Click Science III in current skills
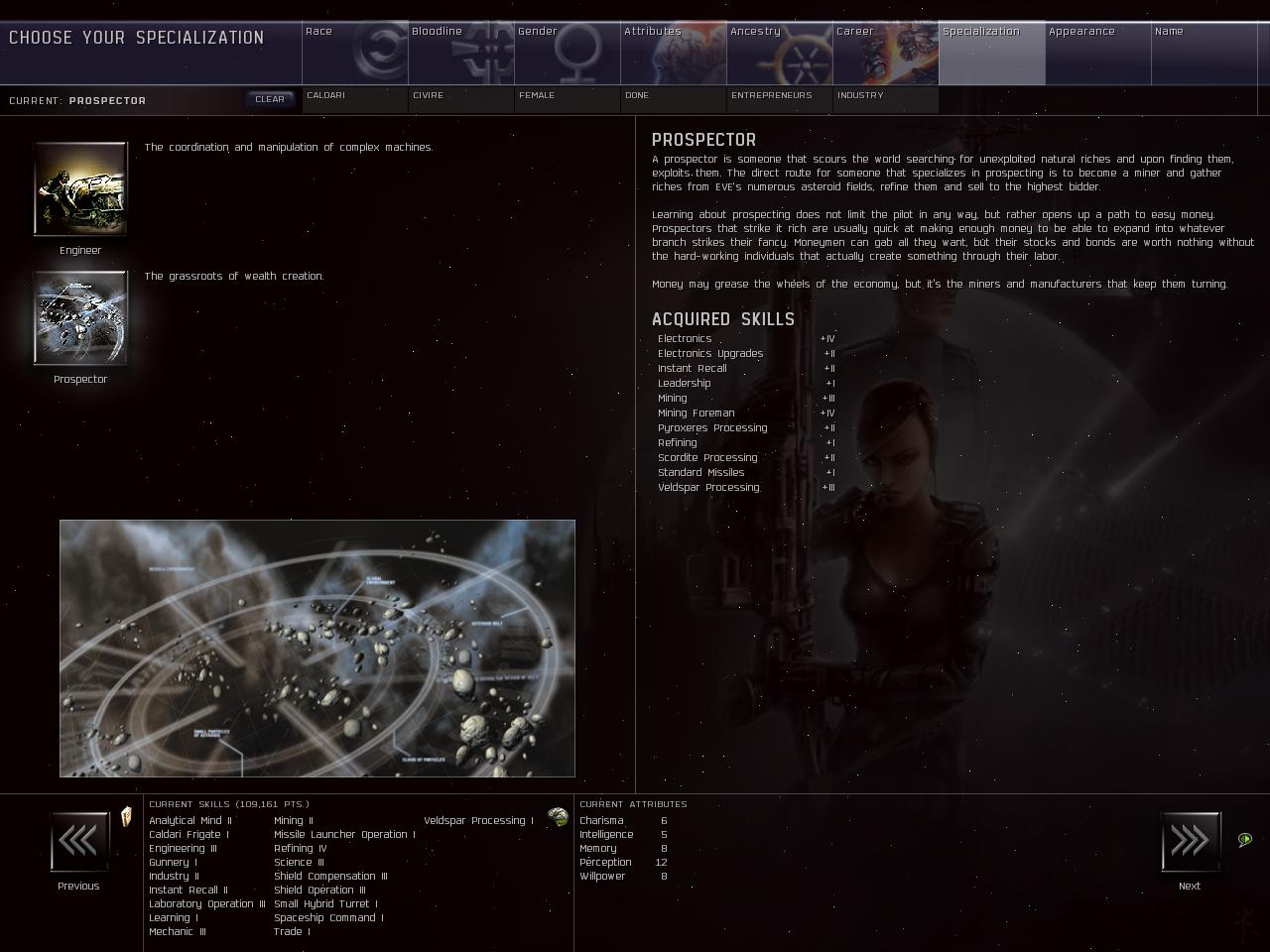This screenshot has width=1270, height=952. point(300,863)
